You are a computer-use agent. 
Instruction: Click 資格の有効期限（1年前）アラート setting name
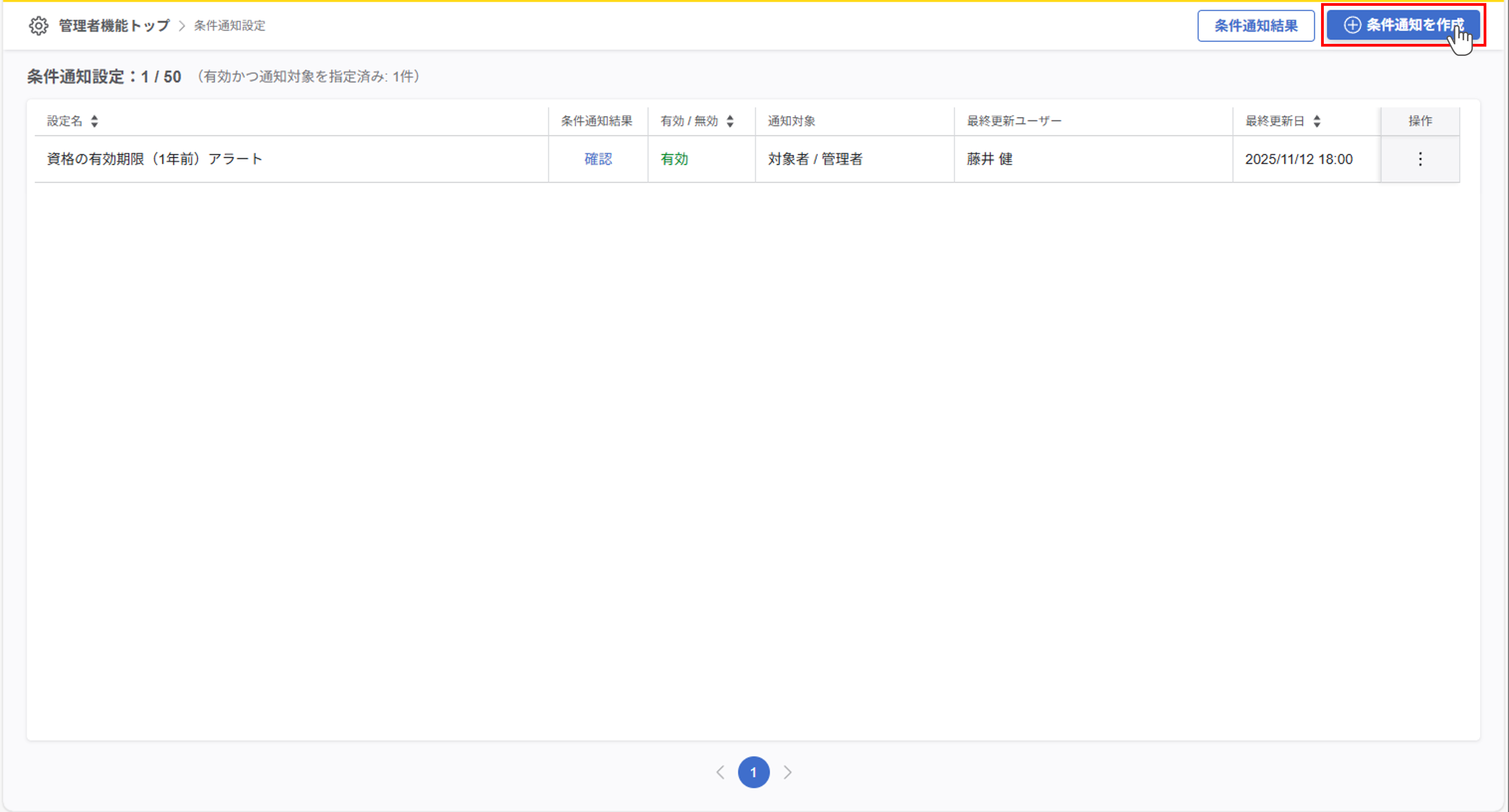tap(155, 159)
